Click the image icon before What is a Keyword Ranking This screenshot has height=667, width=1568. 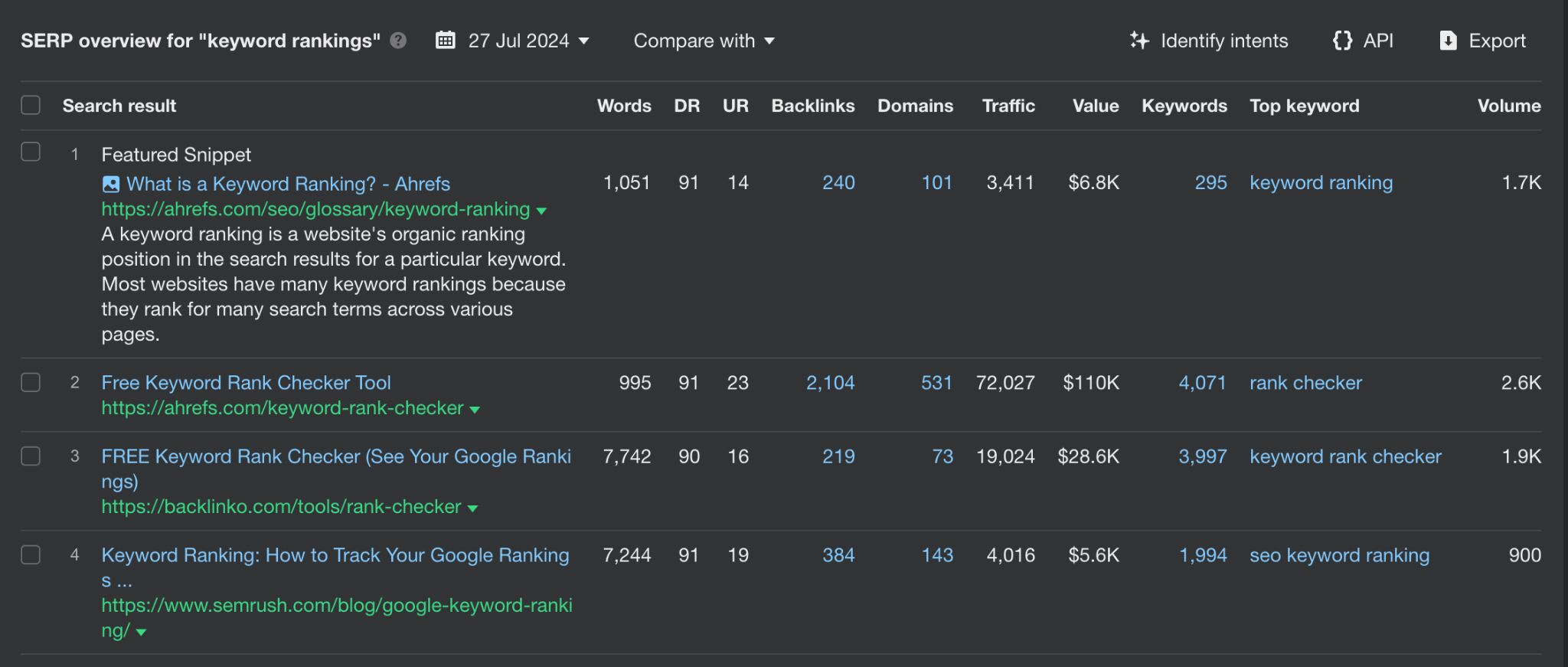pos(111,184)
